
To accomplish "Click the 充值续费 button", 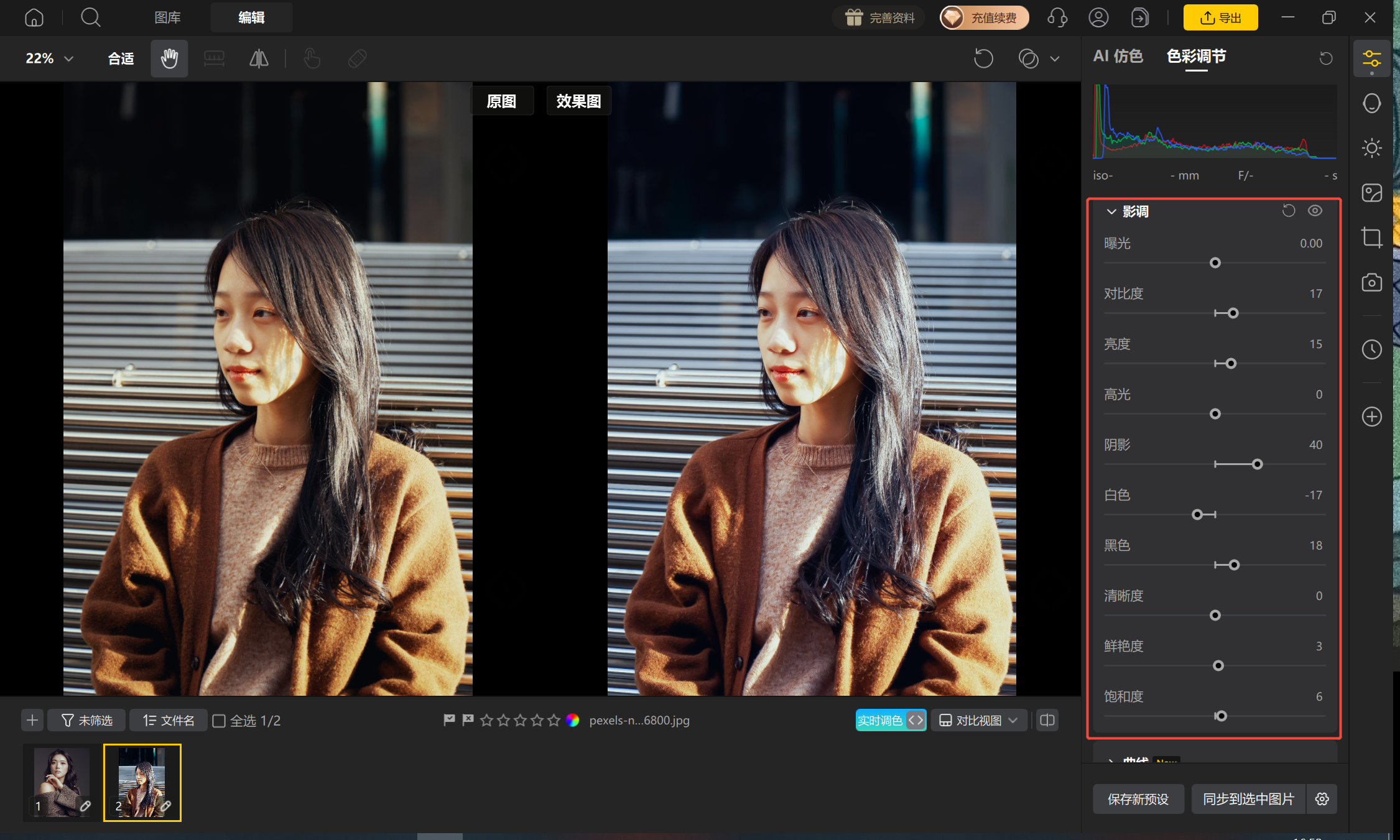I will (x=984, y=17).
